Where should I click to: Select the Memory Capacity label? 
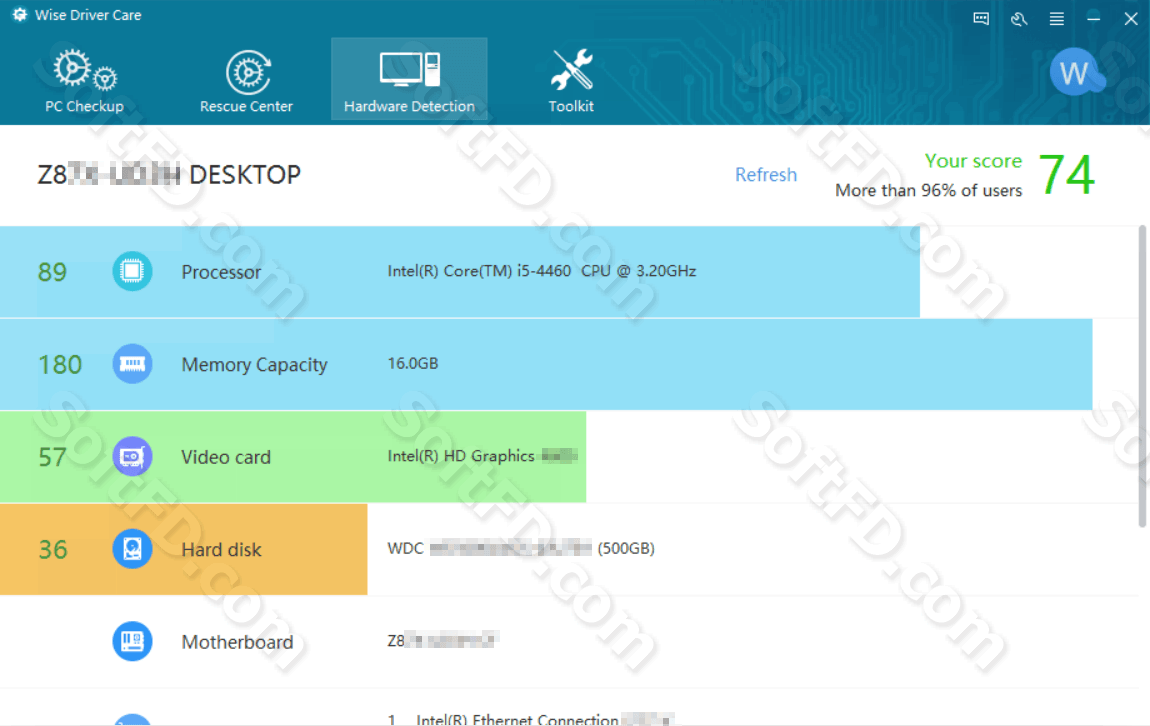tap(254, 364)
